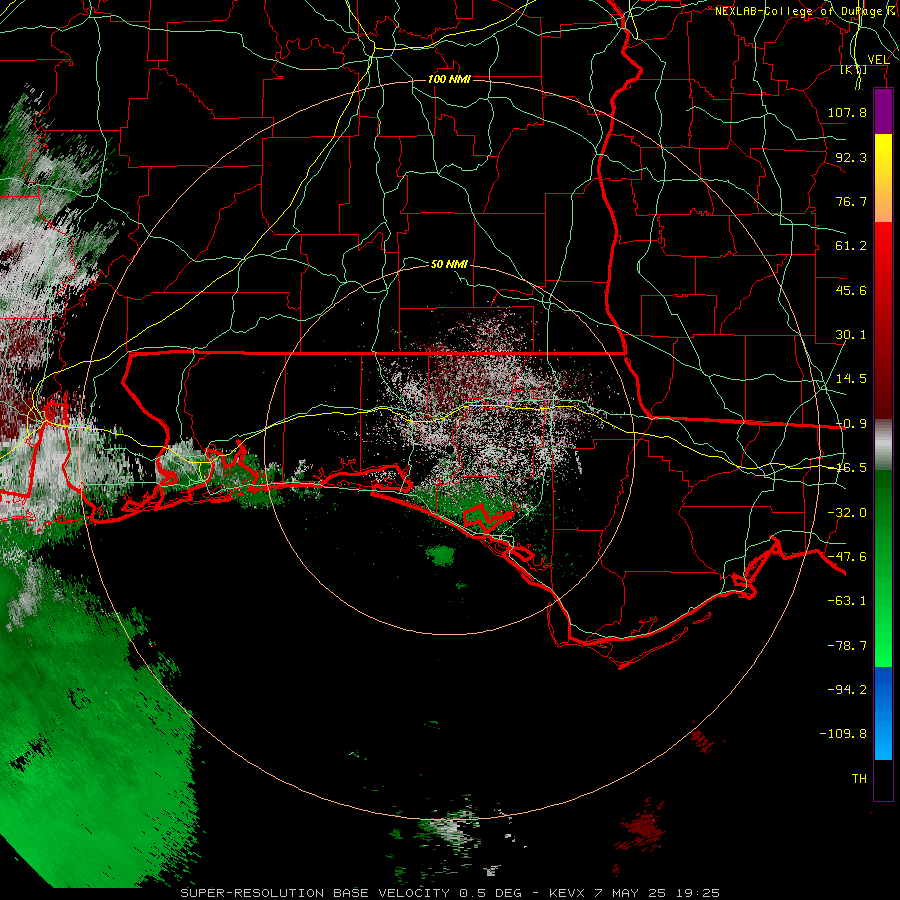Click the [KT] units label
Screen dimensions: 900x900
(x=854, y=70)
